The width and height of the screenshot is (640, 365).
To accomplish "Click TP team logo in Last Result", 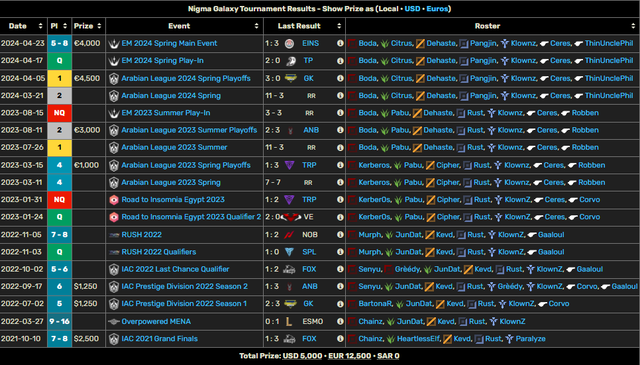I will coord(290,61).
